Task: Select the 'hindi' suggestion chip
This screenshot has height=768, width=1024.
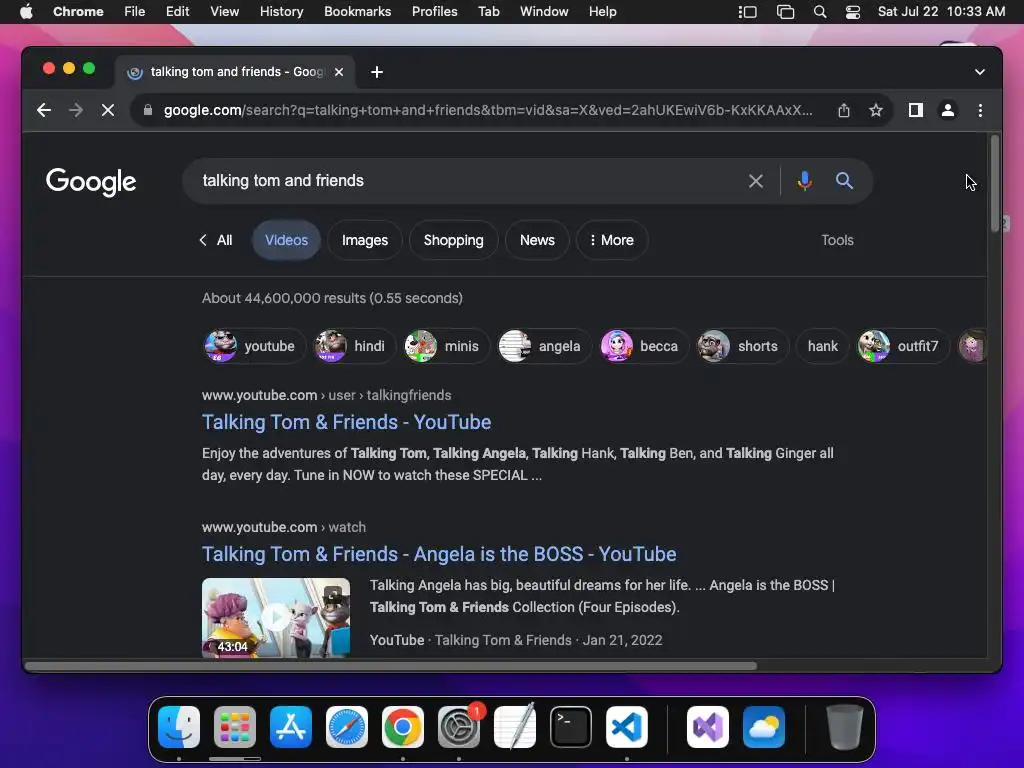Action: coord(355,346)
